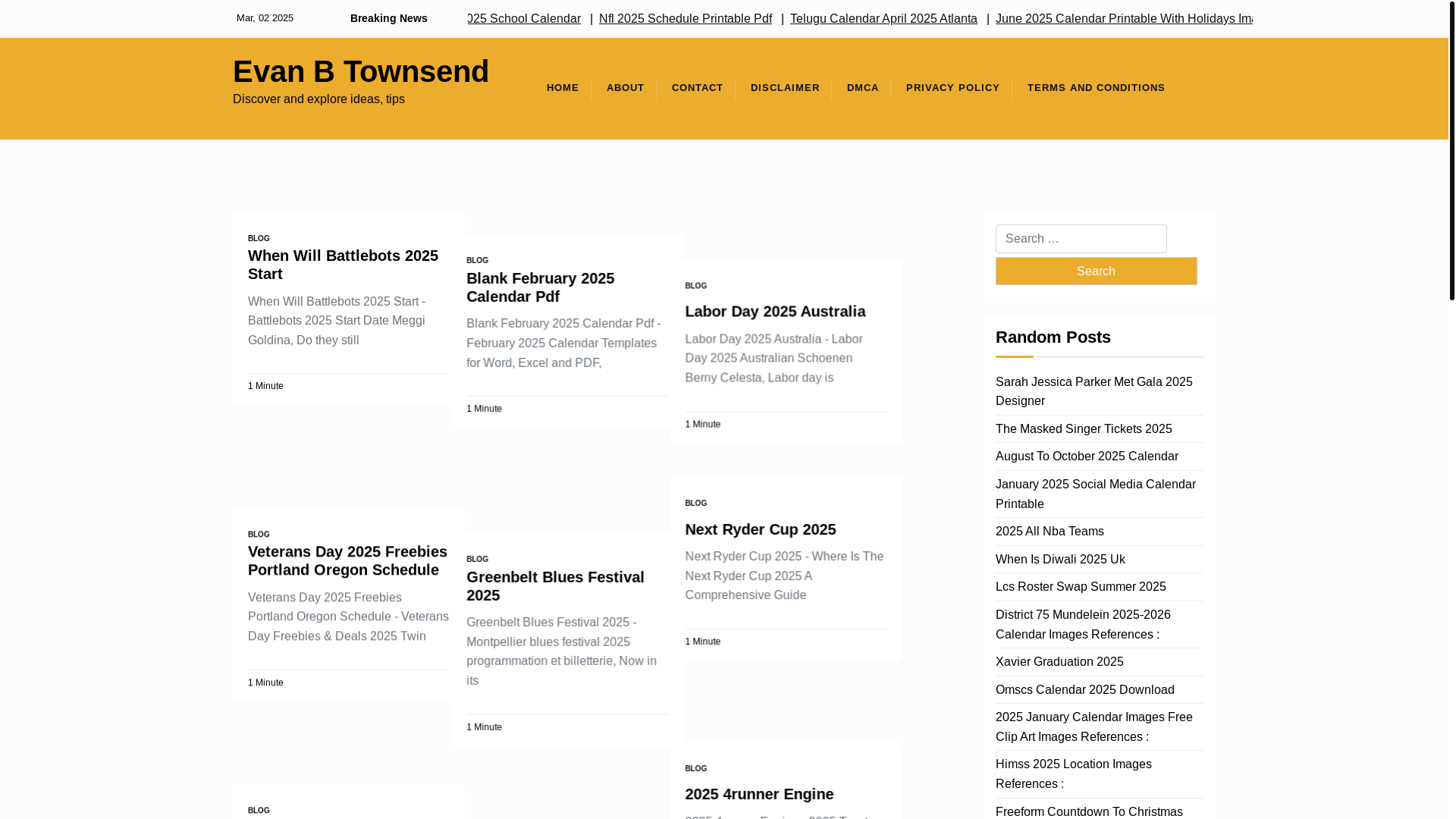Viewport: 1456px width, 819px height.
Task: Click the Random Posts heading
Action: tap(1053, 337)
